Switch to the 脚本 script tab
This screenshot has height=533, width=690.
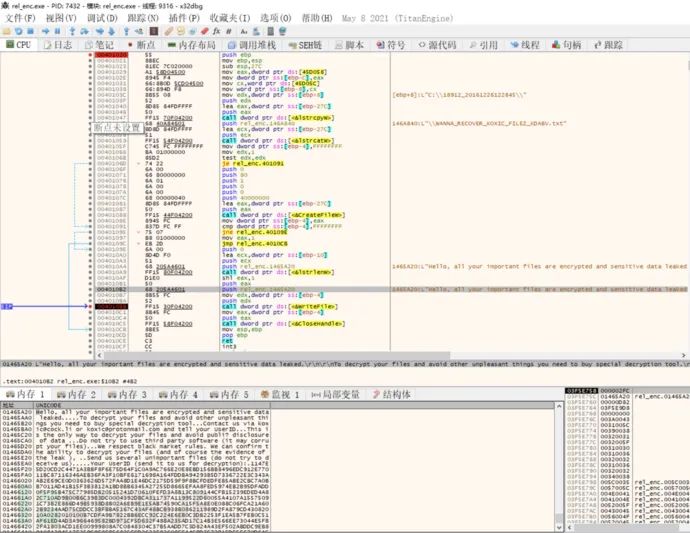pos(349,45)
